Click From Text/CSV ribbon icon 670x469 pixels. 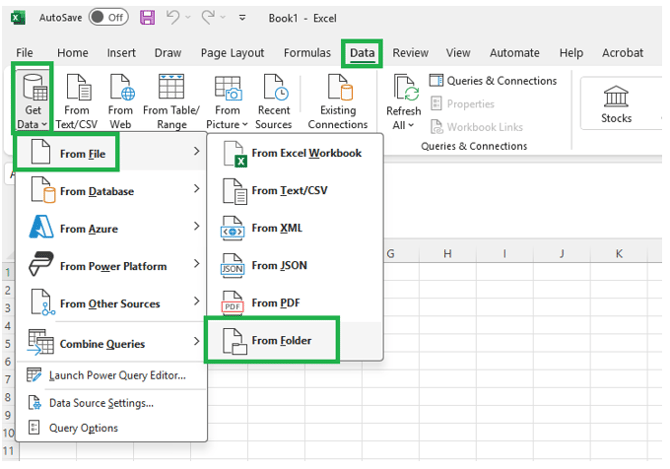click(x=77, y=101)
